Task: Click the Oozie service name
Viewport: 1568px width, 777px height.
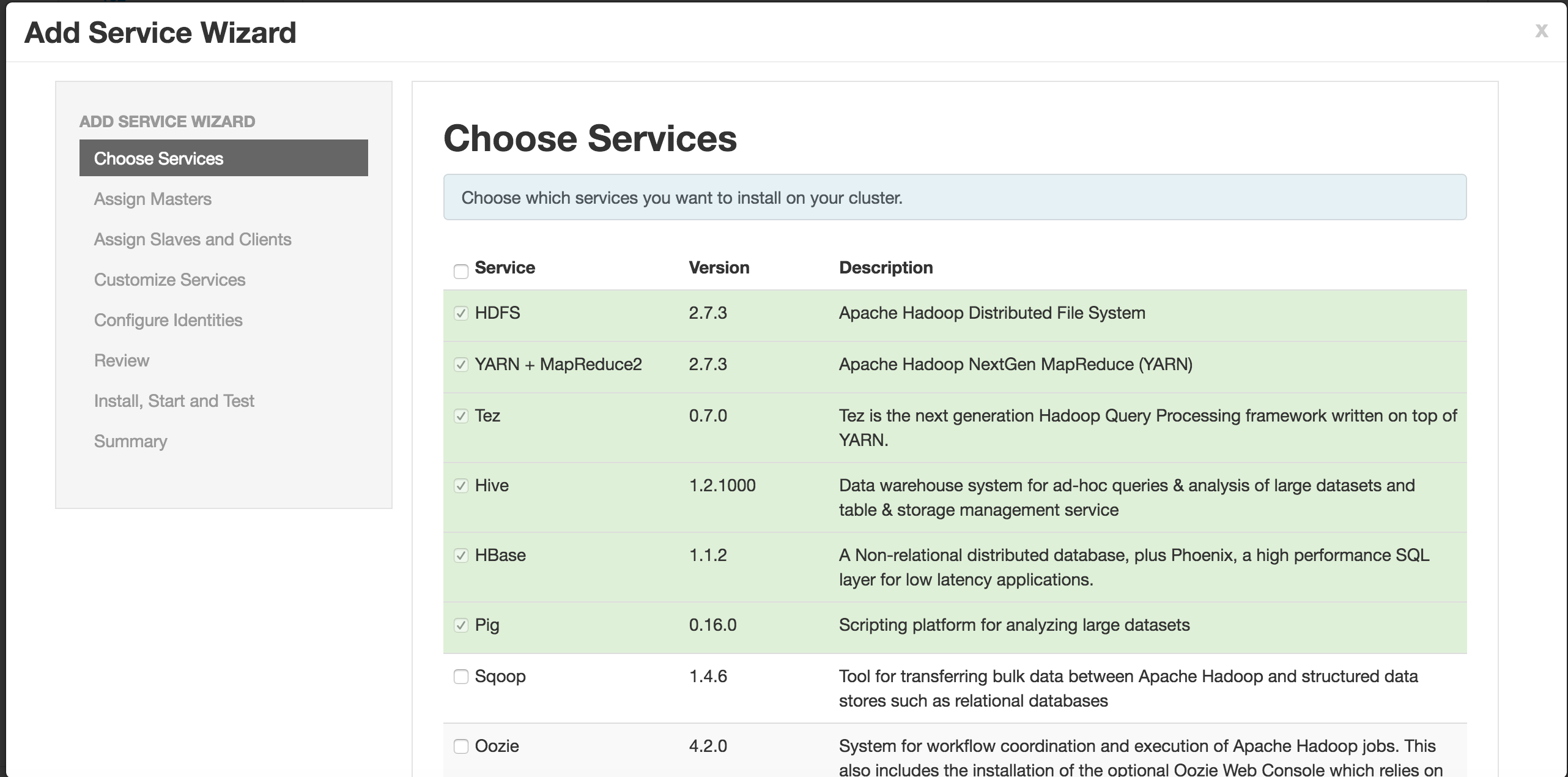Action: (497, 746)
